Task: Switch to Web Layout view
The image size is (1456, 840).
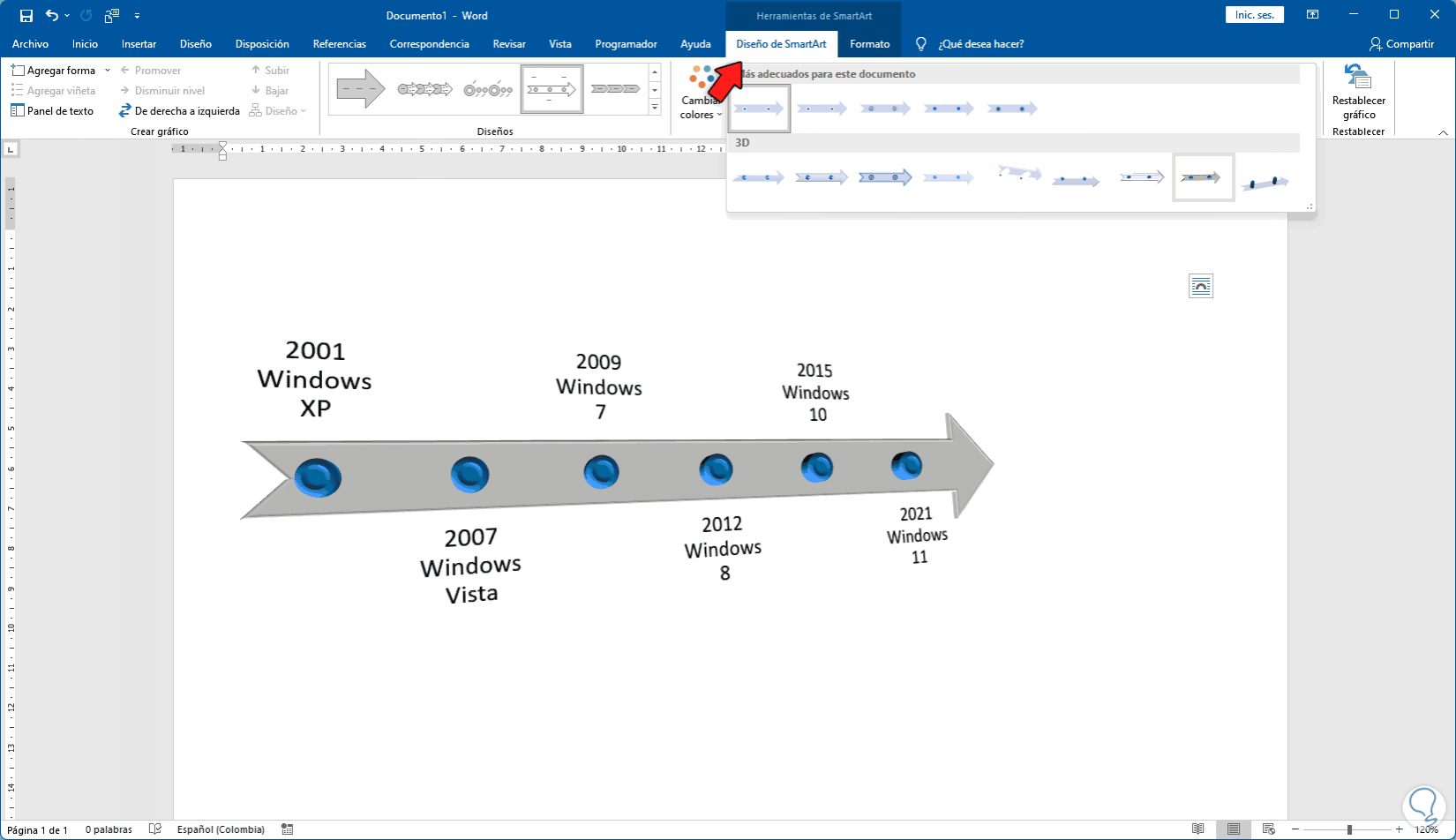Action: pos(1269,829)
